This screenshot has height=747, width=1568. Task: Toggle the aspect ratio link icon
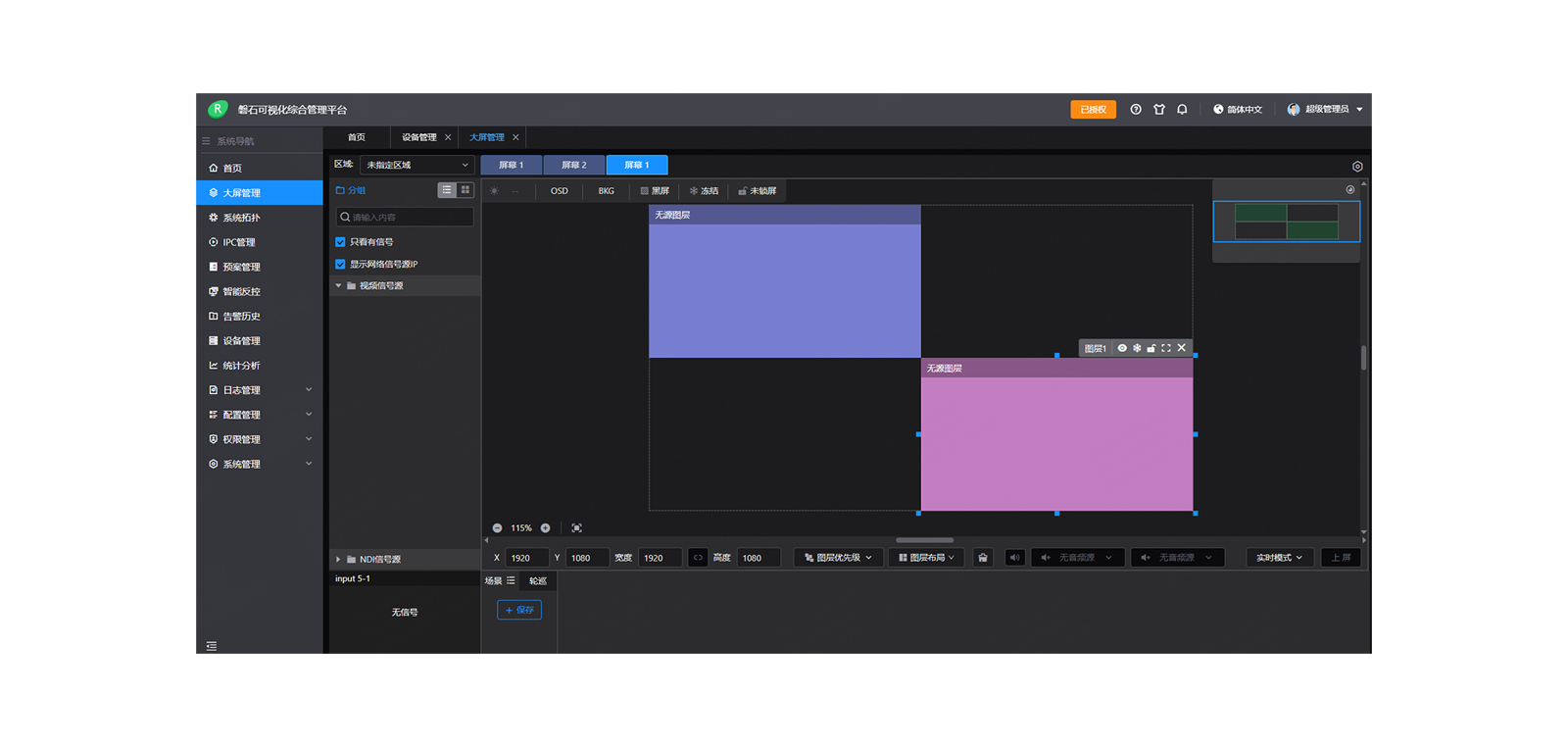click(x=698, y=558)
